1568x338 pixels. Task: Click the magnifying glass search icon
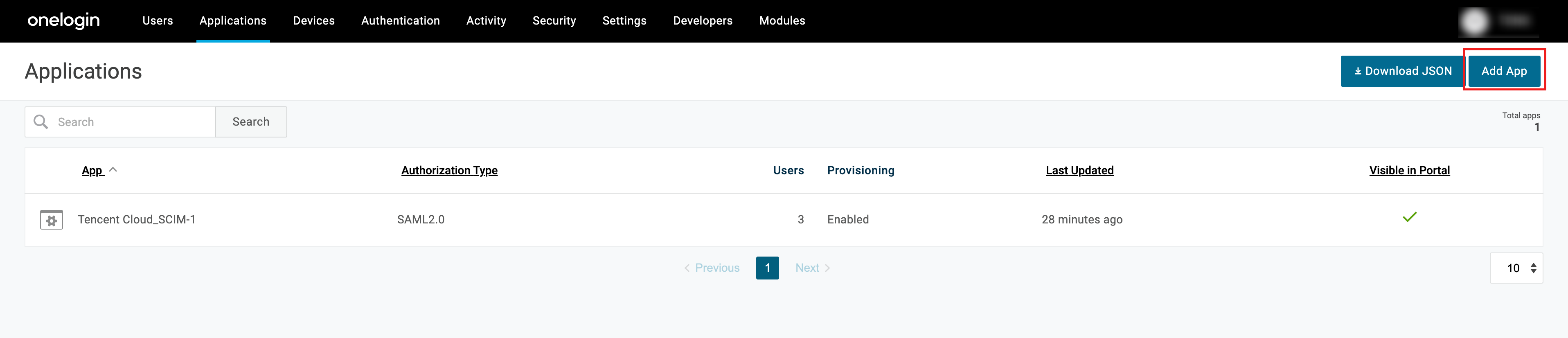[41, 122]
